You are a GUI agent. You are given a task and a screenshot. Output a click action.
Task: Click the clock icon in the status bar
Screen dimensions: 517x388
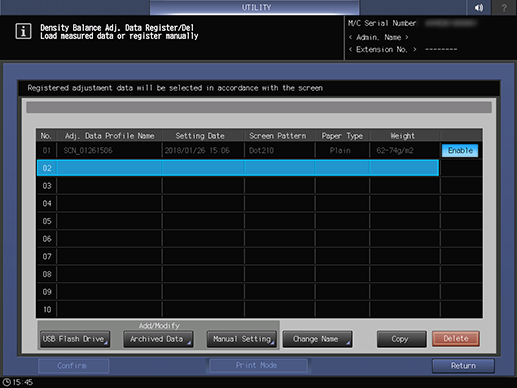7,382
